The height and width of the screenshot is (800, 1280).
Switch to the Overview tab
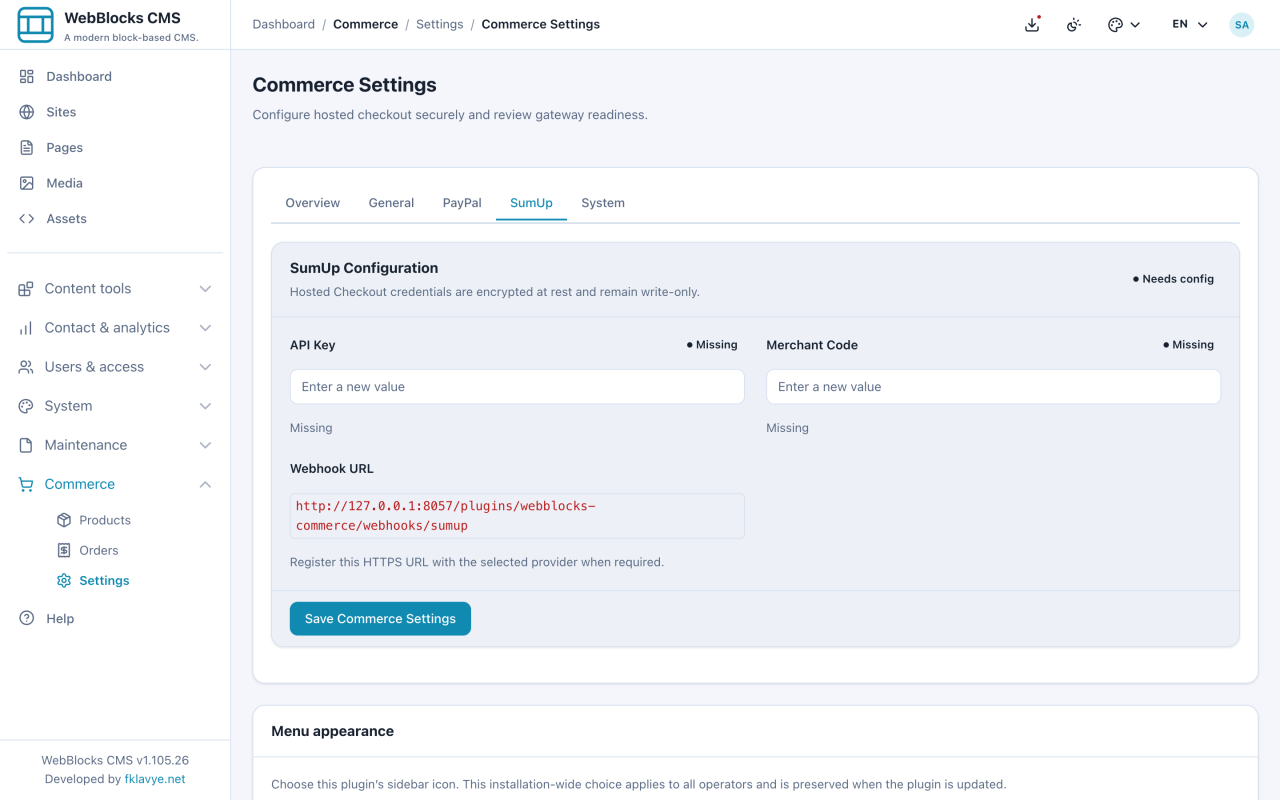pyautogui.click(x=313, y=202)
